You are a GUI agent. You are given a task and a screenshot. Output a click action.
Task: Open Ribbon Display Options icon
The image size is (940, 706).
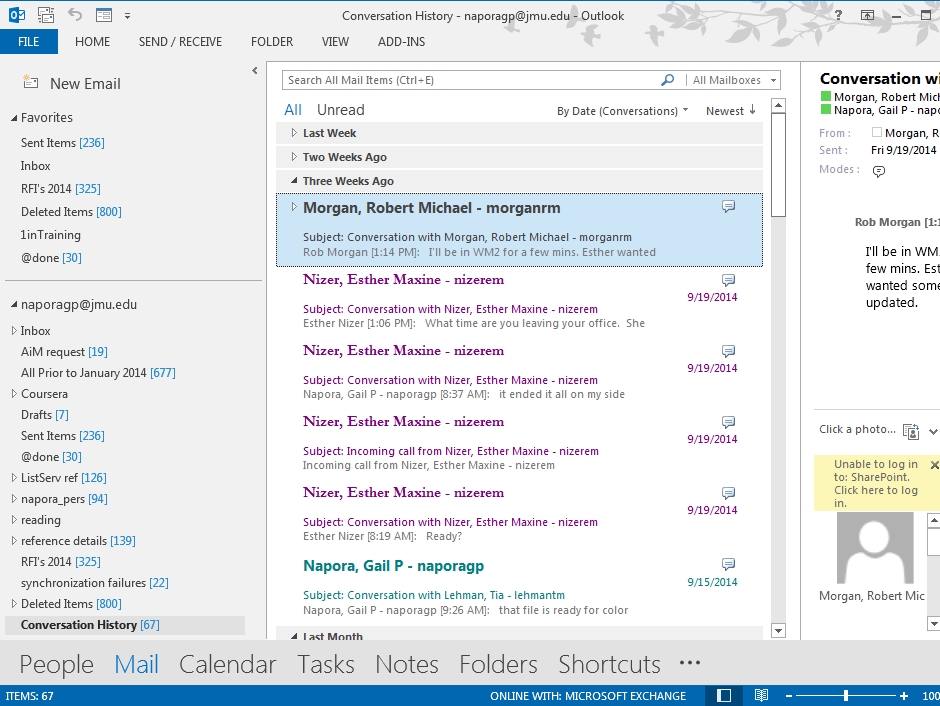867,16
